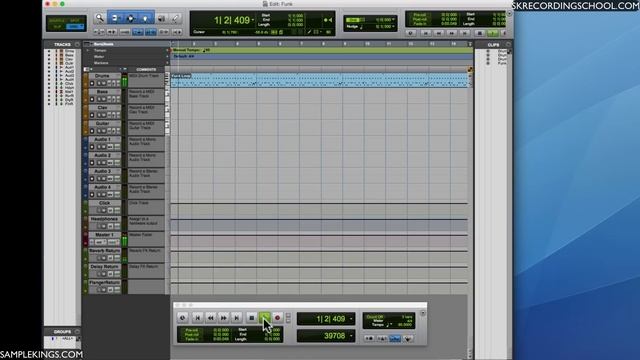The image size is (640, 360).
Task: Select the Pencil tool
Action: pyautogui.click(x=176, y=18)
